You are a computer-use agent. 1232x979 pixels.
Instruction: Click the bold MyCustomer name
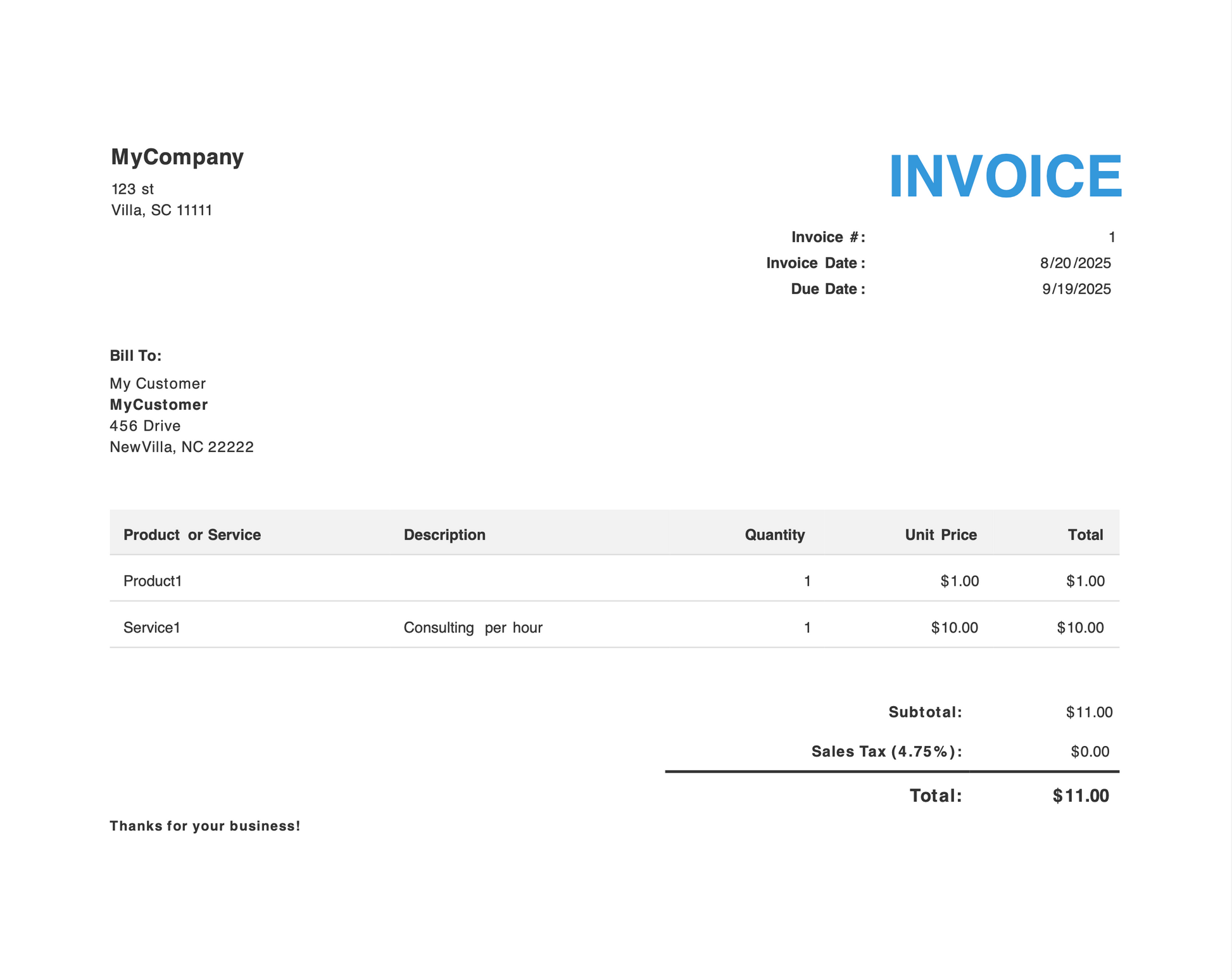click(x=159, y=405)
